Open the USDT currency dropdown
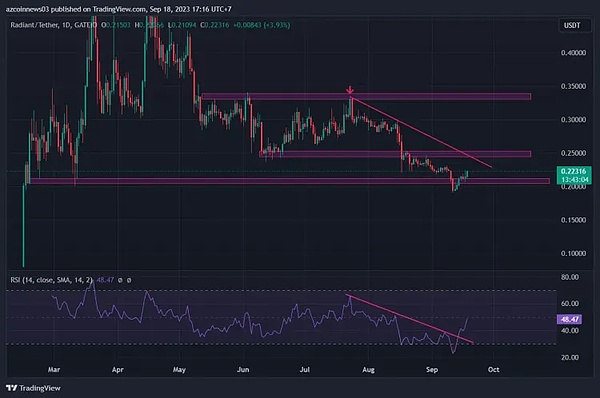The width and height of the screenshot is (600, 398). (572, 26)
